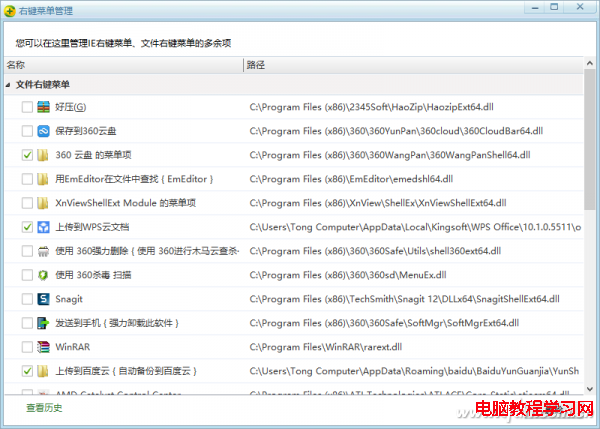Minimize the 右键菜单管理 window
This screenshot has width=600, height=429.
[535, 7]
